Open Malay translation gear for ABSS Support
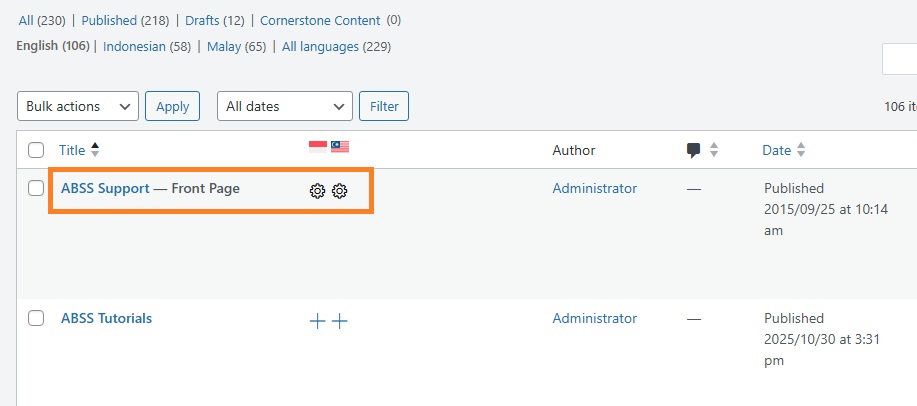This screenshot has height=406, width=917. coord(340,190)
